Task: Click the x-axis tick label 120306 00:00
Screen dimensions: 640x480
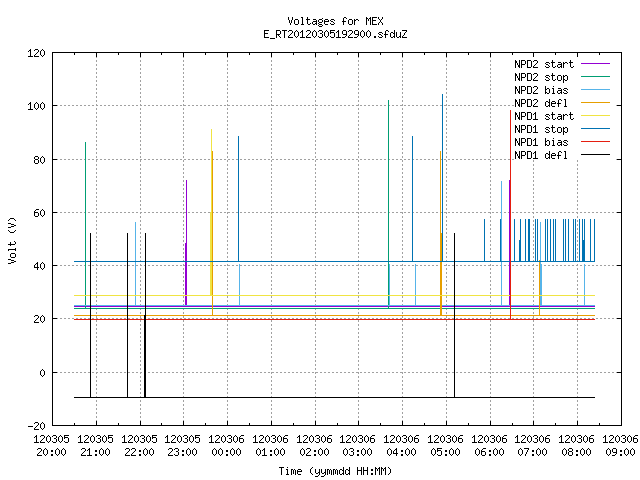Action: click(x=227, y=446)
